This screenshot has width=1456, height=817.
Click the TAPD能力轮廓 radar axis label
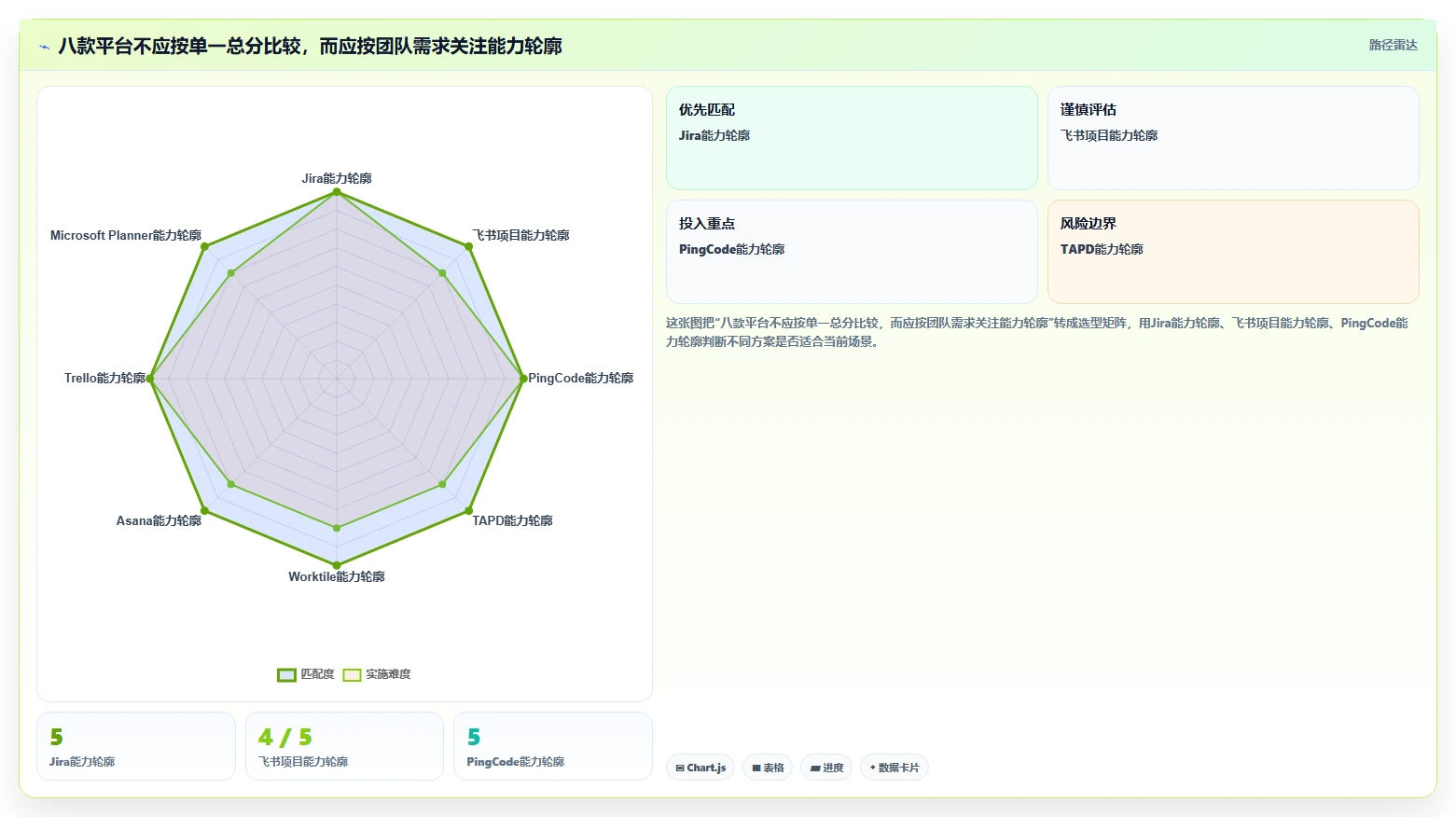tap(512, 520)
